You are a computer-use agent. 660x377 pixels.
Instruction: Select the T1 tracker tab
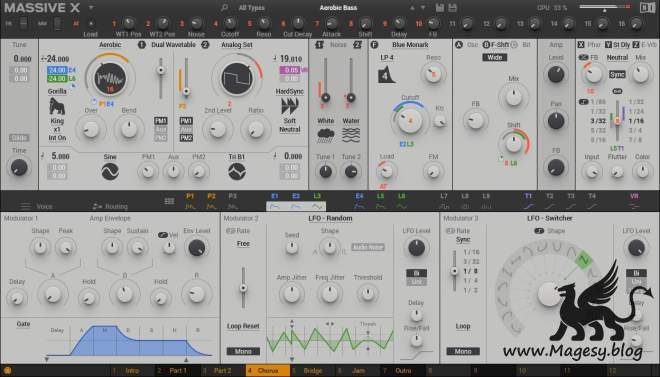(x=528, y=201)
